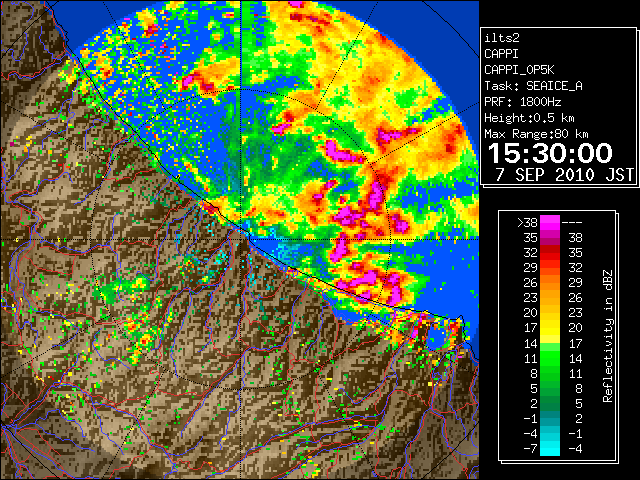The height and width of the screenshot is (480, 640).
Task: Select the 'Height:0.5 km' entry
Action: coord(529,118)
